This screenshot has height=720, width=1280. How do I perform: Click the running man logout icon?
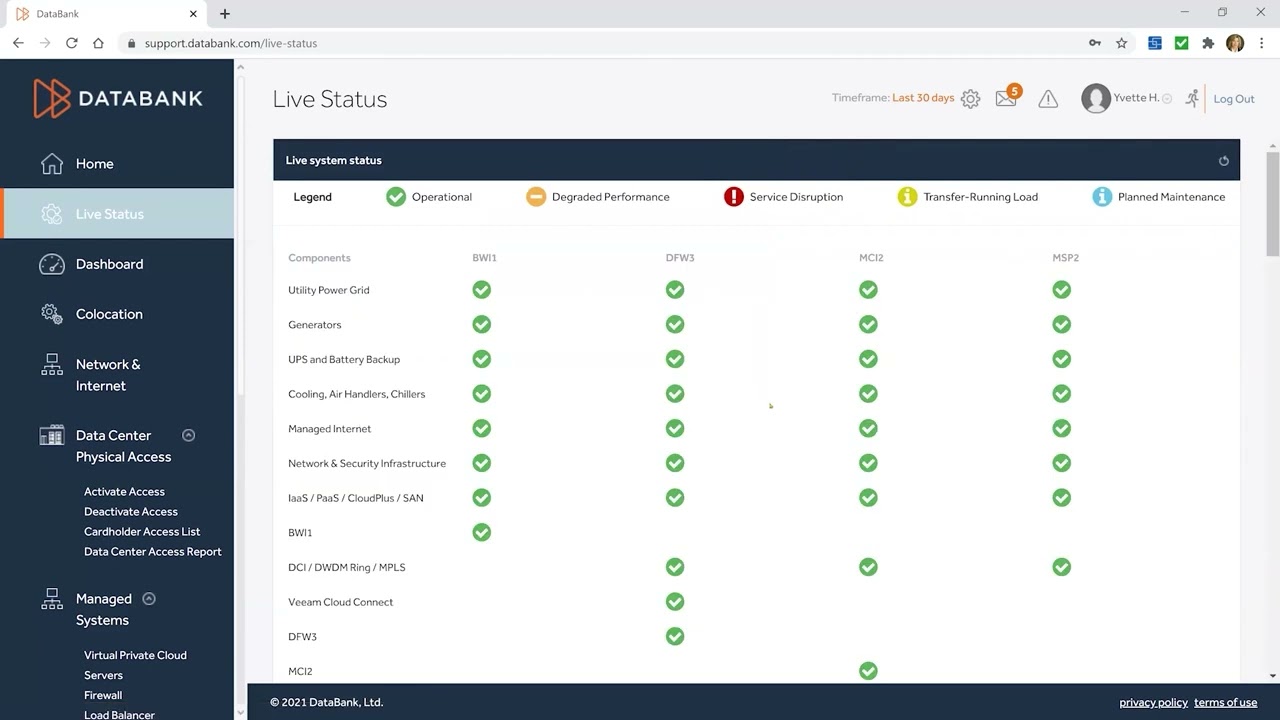[x=1192, y=98]
